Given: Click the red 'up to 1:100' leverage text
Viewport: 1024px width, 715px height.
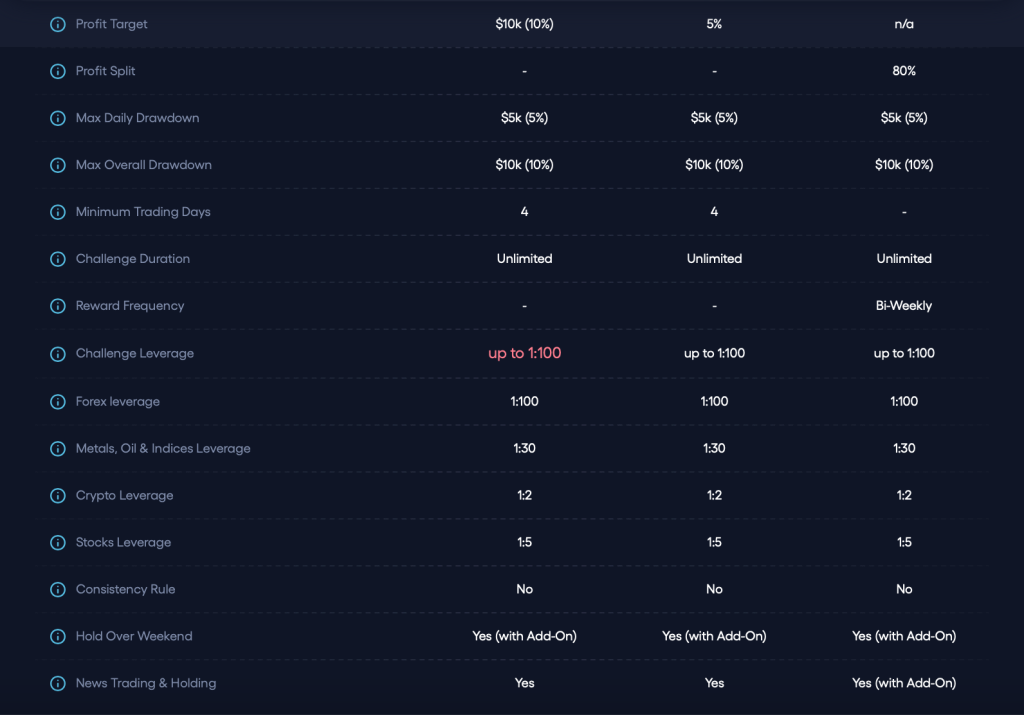Looking at the screenshot, I should pyautogui.click(x=524, y=353).
